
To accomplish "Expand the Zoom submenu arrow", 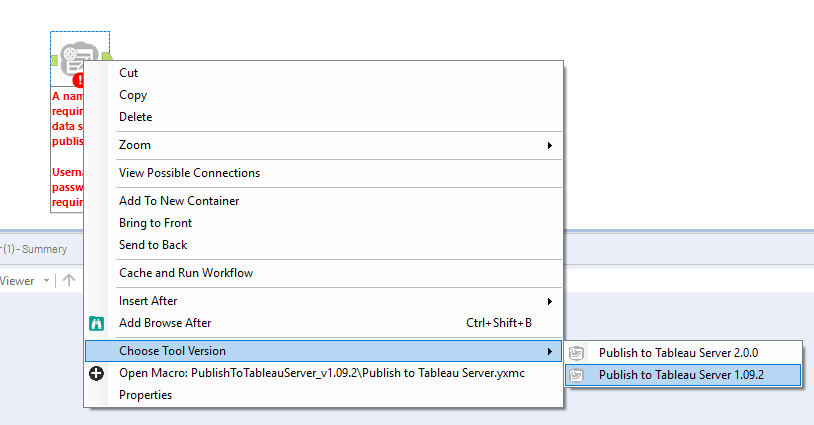I will [549, 145].
